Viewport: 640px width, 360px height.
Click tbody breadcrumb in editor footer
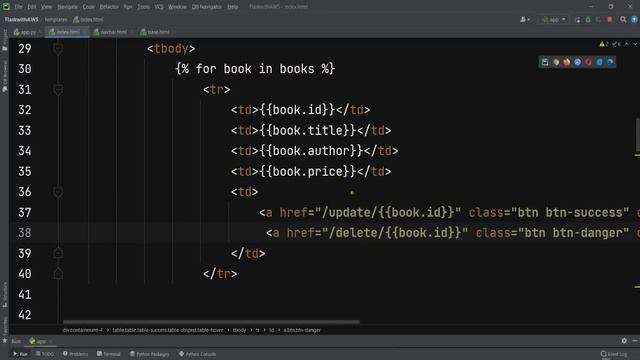click(x=239, y=330)
